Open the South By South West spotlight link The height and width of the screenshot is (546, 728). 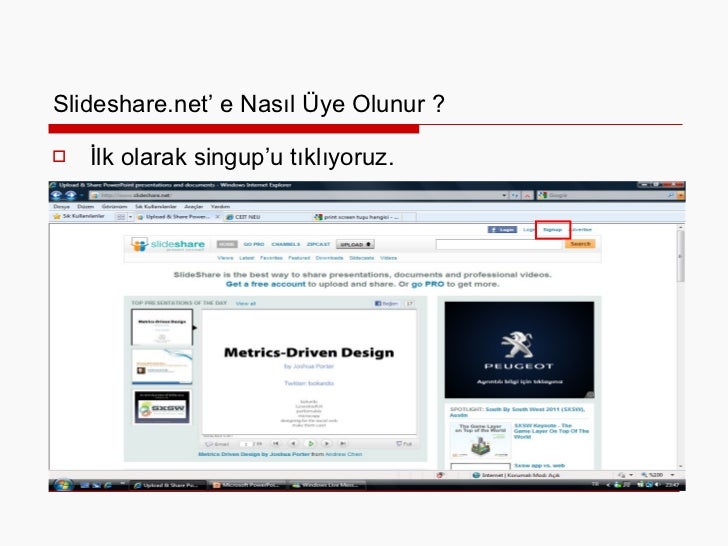(x=517, y=412)
